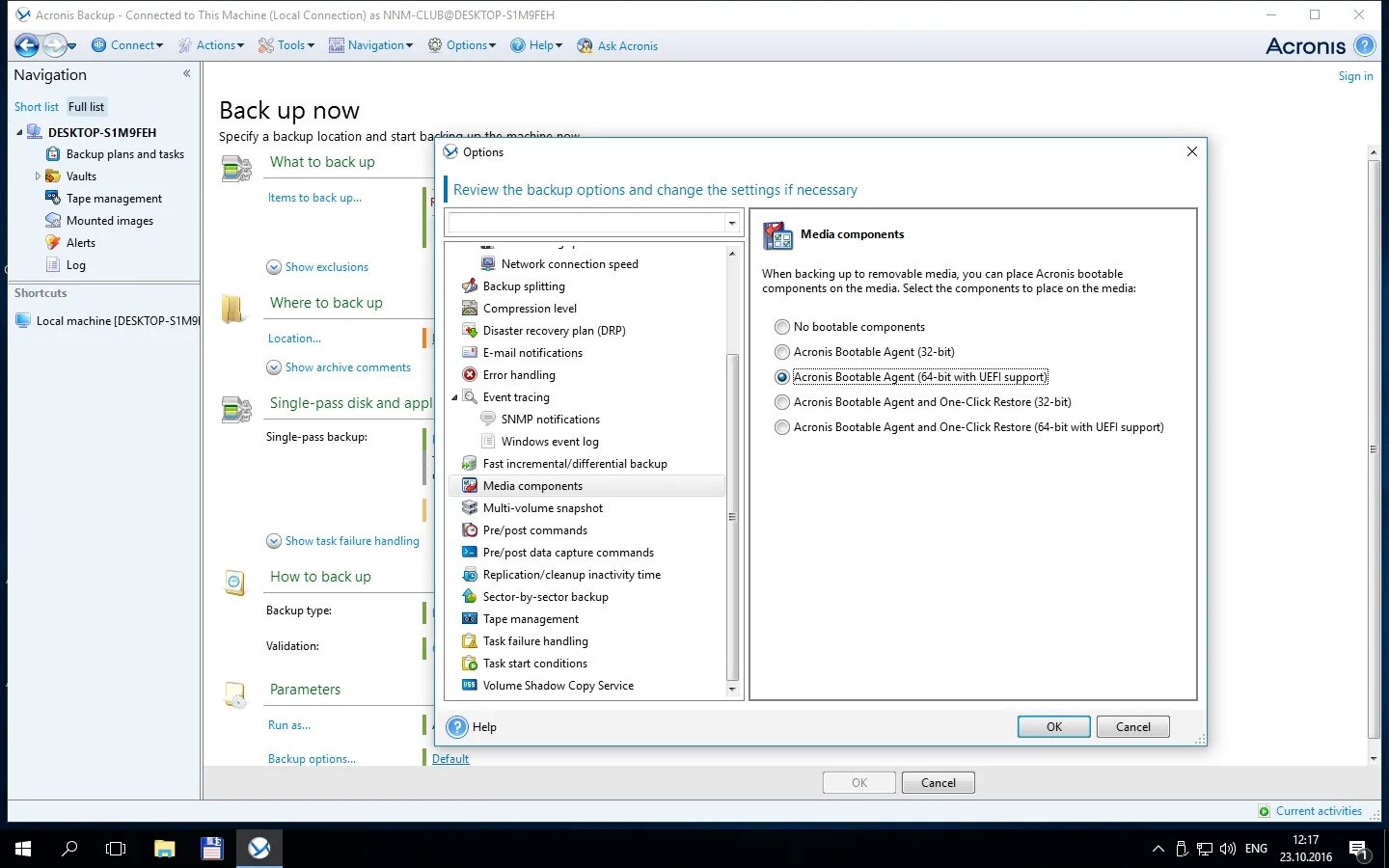Click the Vaults icon in navigation tree
The width and height of the screenshot is (1389, 868).
(54, 176)
